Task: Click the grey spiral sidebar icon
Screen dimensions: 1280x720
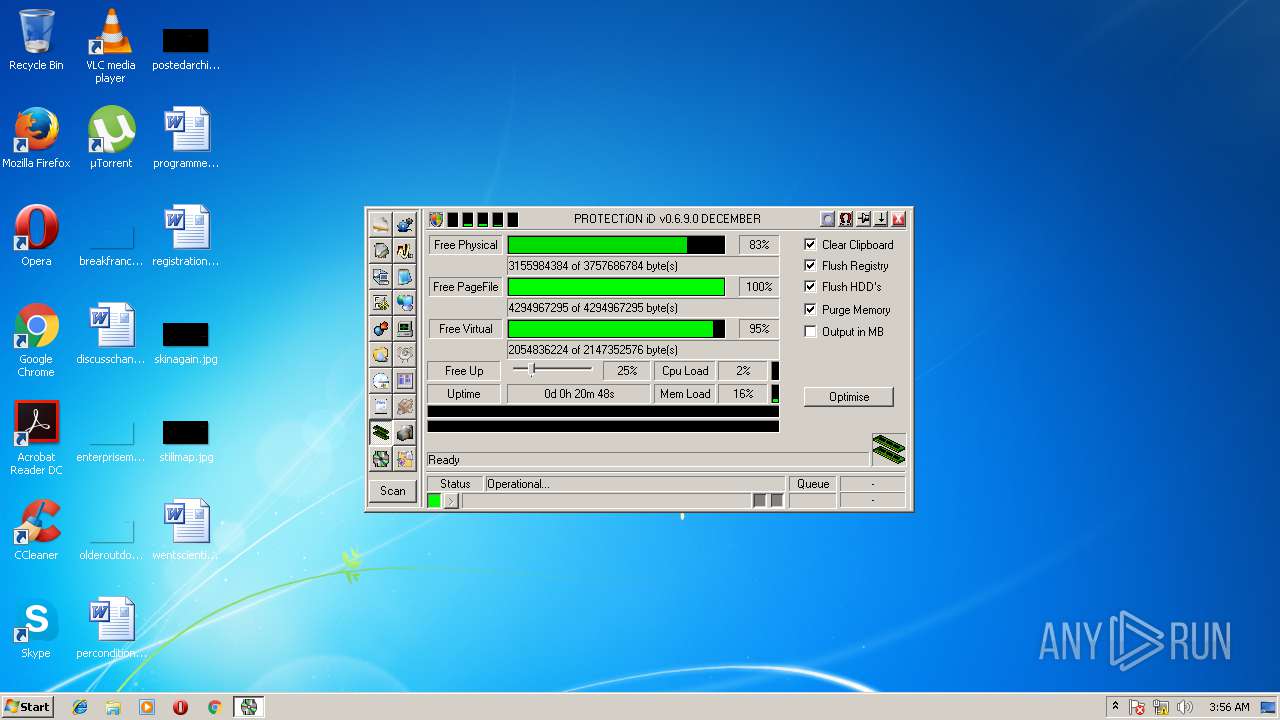Action: 405,354
